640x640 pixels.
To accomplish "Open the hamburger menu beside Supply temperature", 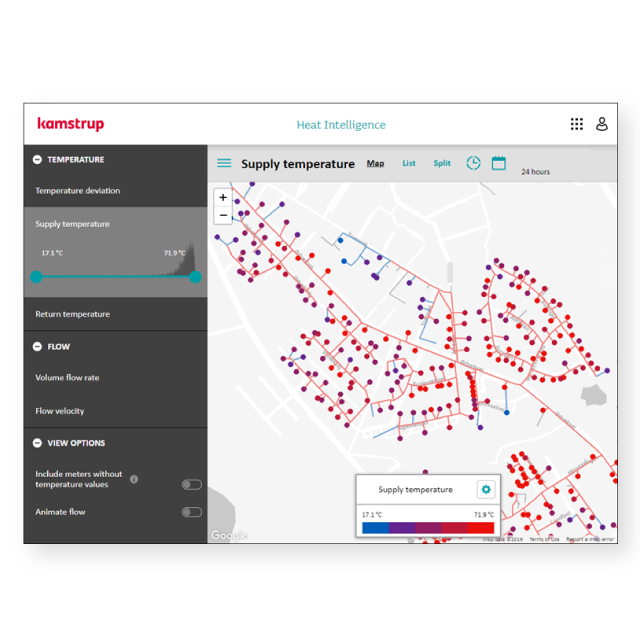I will coord(224,164).
